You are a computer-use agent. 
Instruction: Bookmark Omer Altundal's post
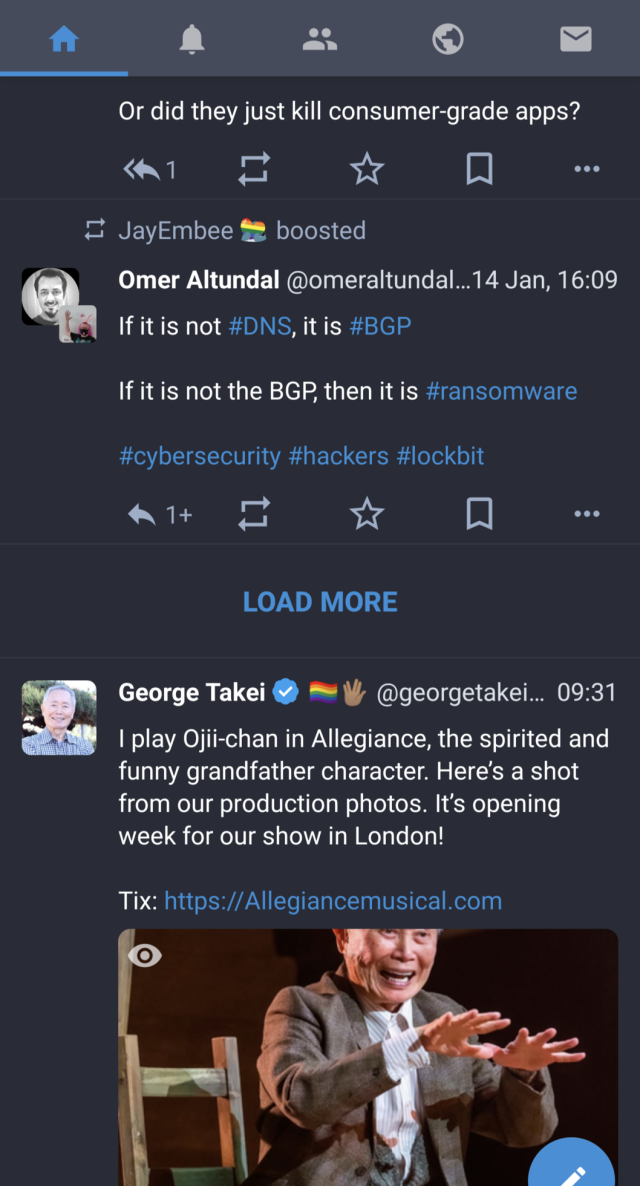click(x=480, y=514)
